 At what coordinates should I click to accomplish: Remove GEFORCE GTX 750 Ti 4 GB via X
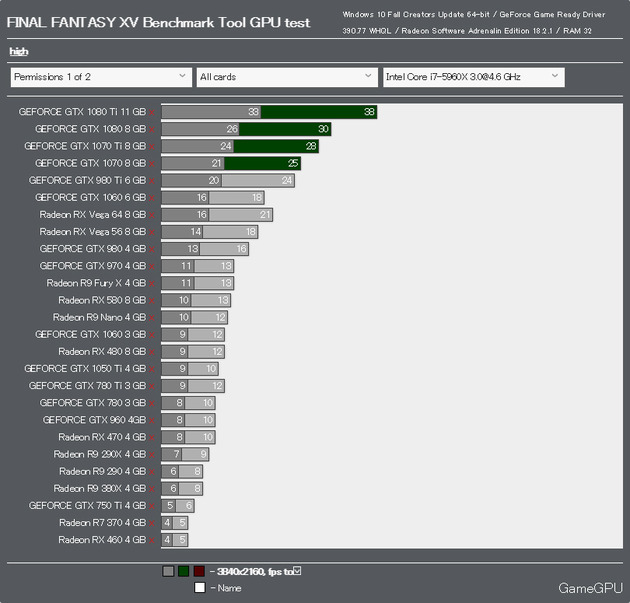(x=152, y=507)
